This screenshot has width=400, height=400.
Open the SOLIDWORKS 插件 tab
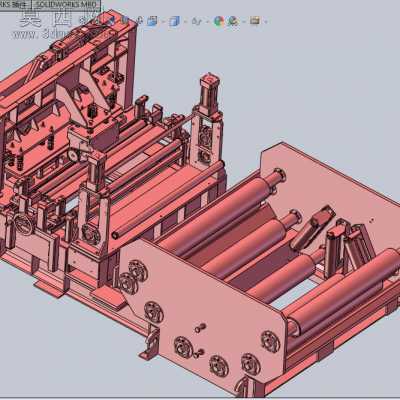point(16,4)
